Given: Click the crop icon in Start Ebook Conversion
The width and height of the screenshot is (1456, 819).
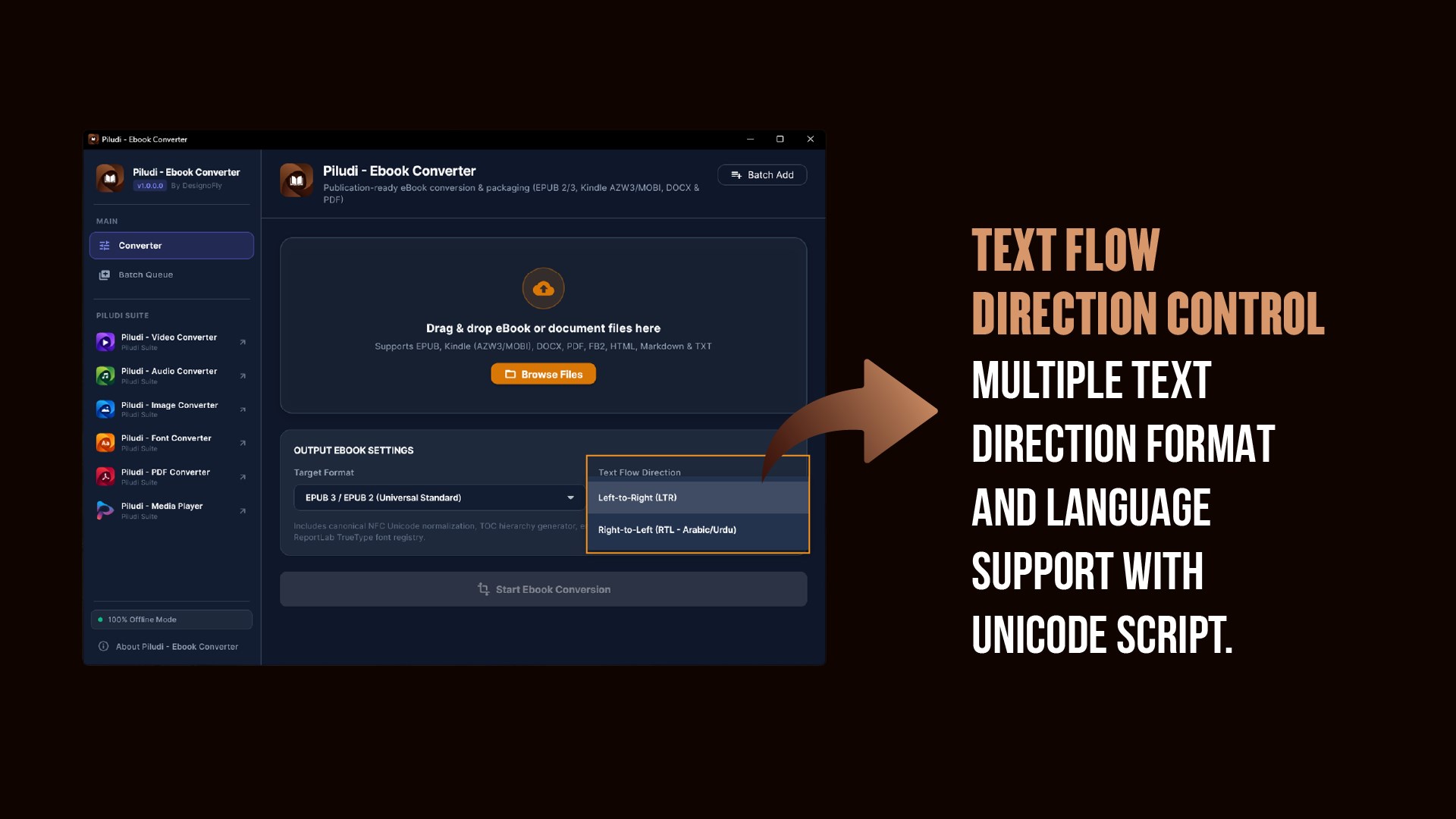Looking at the screenshot, I should 483,589.
